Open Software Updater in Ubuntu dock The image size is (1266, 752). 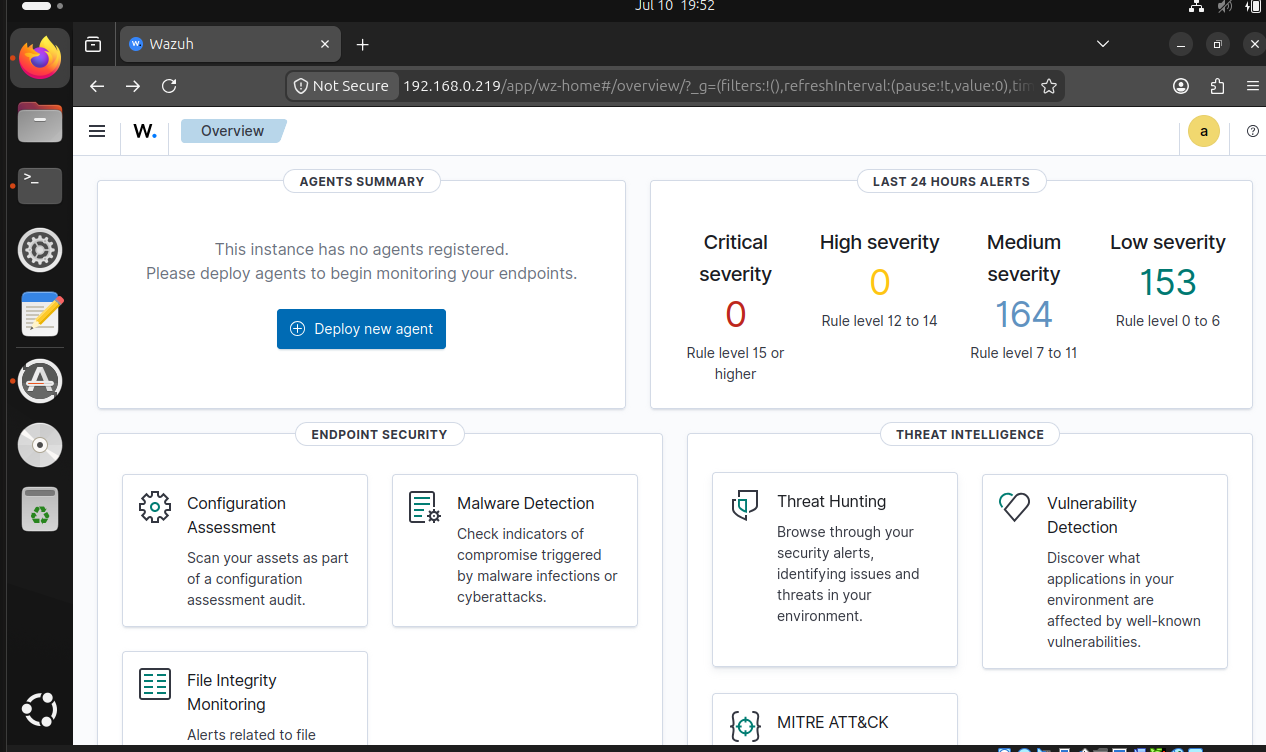tap(40, 381)
